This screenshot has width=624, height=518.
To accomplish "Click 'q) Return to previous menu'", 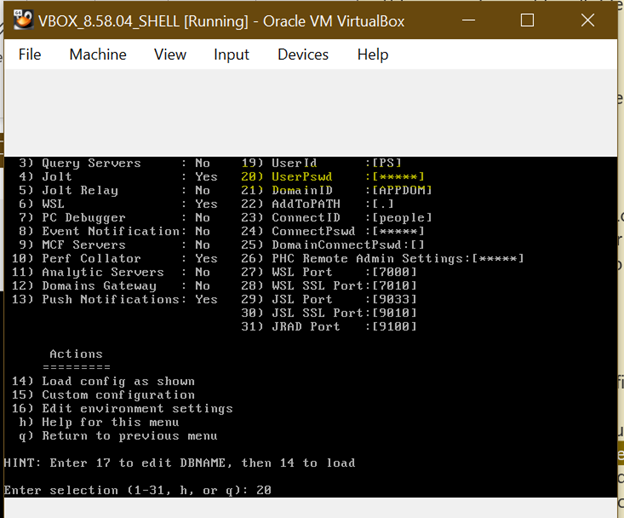I will [118, 436].
